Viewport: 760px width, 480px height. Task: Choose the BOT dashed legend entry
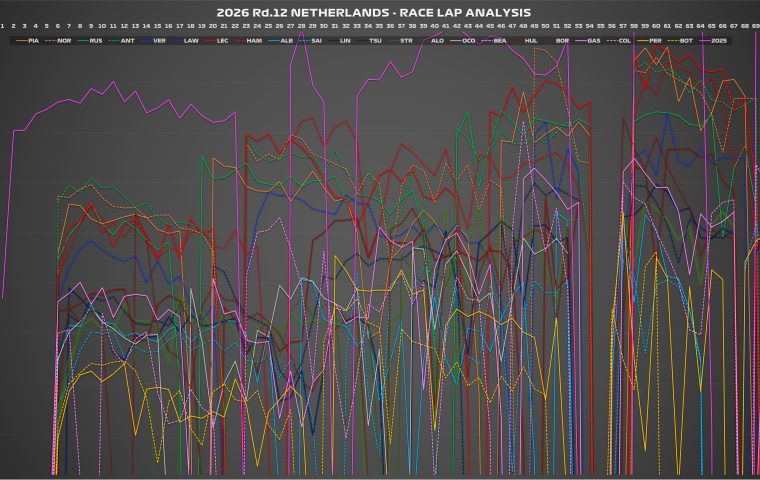[681, 41]
